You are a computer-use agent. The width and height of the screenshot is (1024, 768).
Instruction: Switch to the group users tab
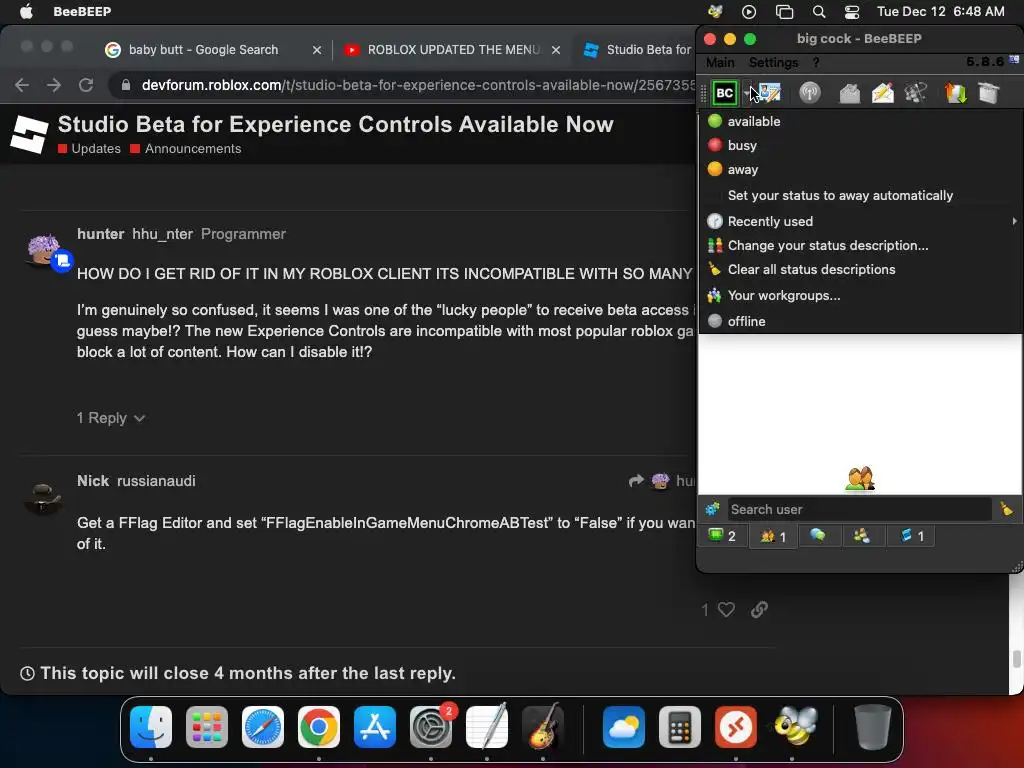tap(862, 536)
